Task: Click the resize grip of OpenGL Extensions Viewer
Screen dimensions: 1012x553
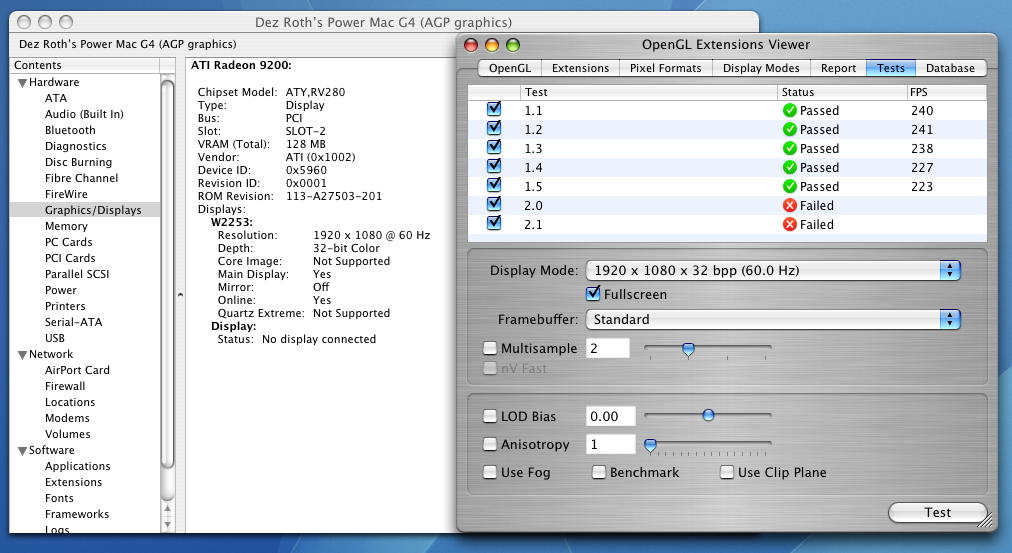Action: coord(986,520)
